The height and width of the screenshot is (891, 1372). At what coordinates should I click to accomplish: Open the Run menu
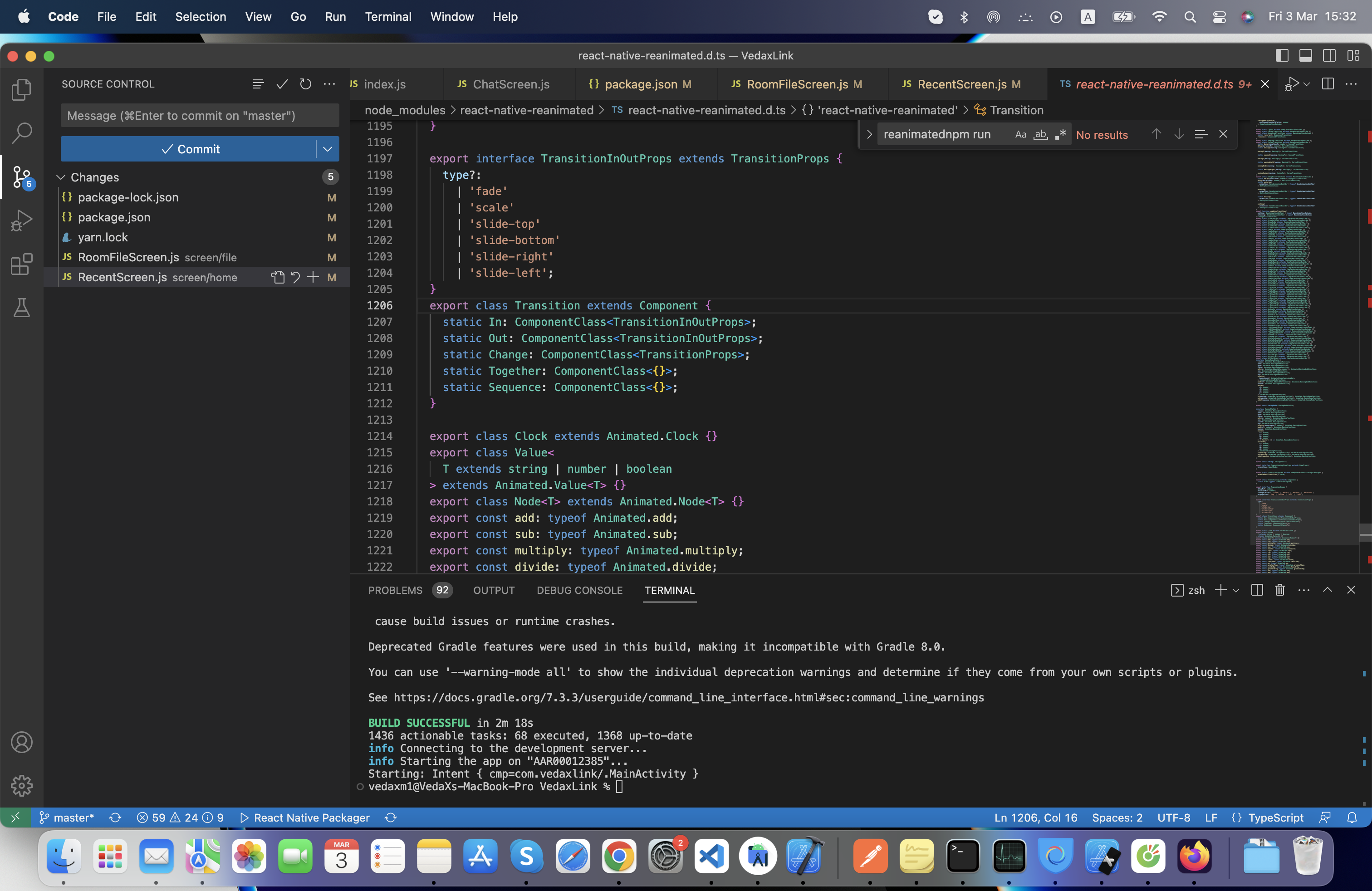[x=335, y=17]
